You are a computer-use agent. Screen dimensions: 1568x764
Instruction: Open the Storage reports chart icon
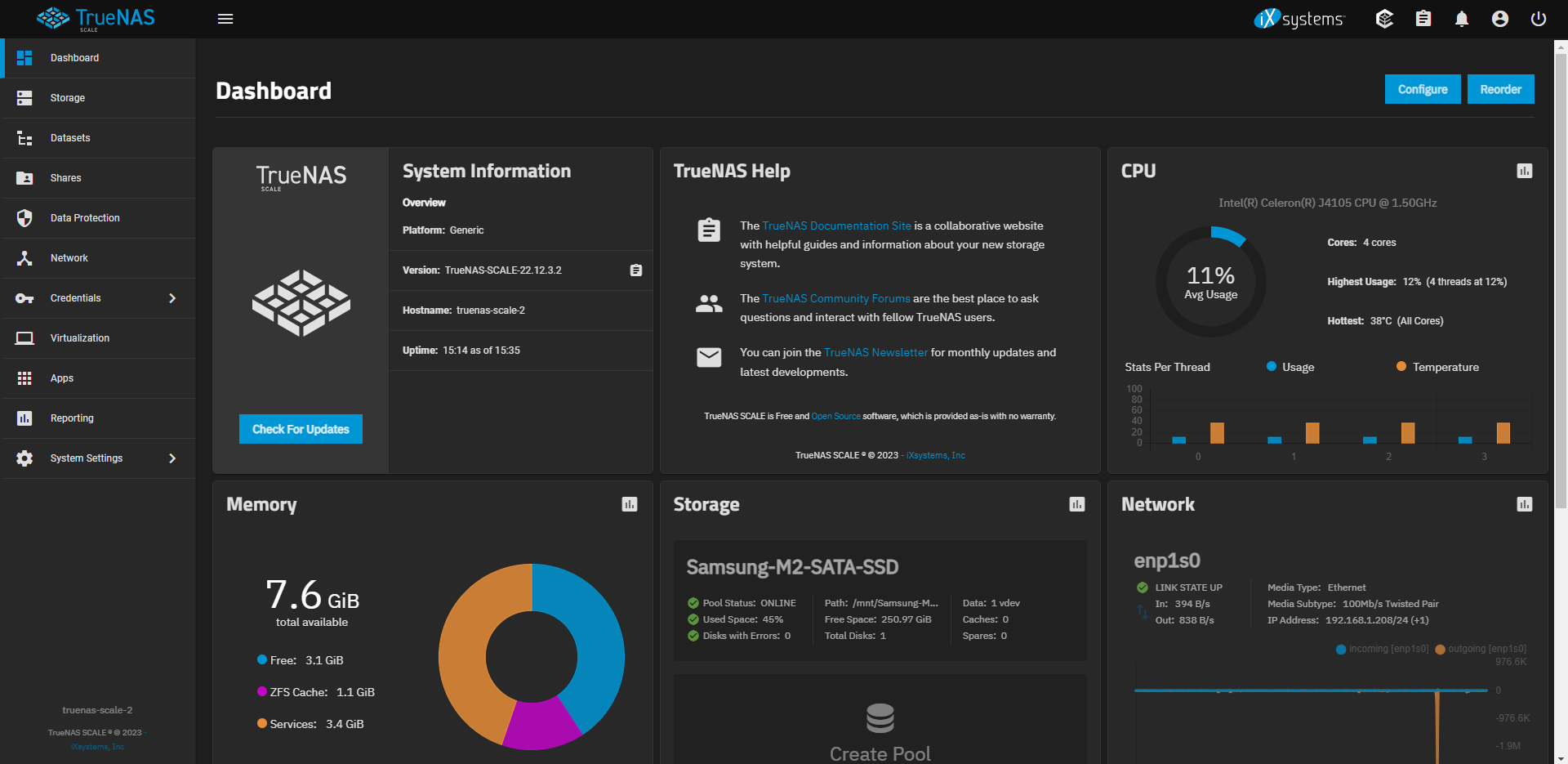tap(1076, 504)
